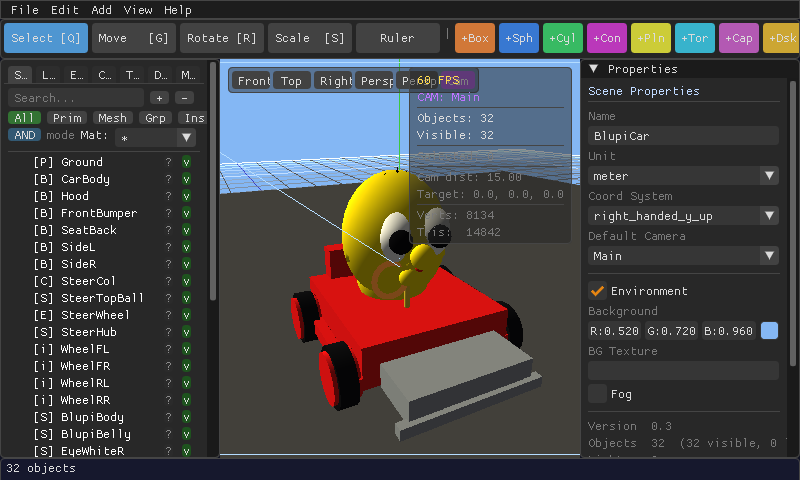Click the question mark for SteerWheel
Image resolution: width=800 pixels, height=480 pixels.
click(168, 315)
